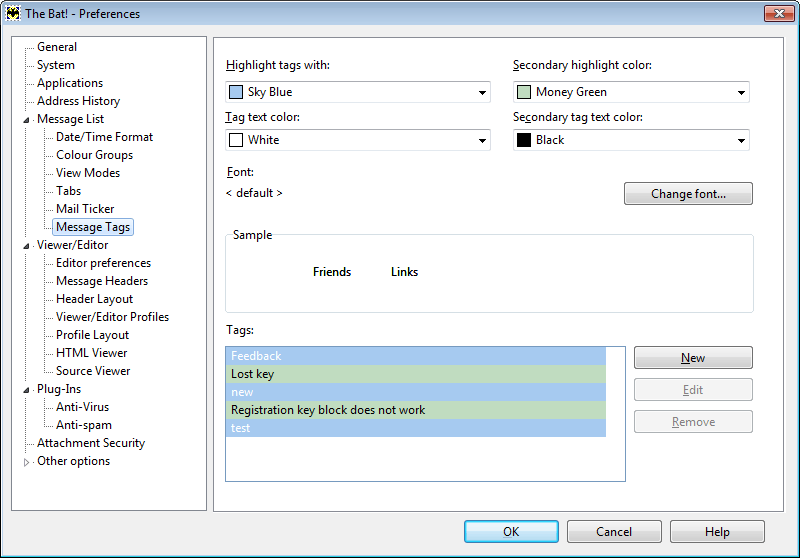The height and width of the screenshot is (558, 800).
Task: Go to the HTML Viewer page
Action: click(x=91, y=353)
